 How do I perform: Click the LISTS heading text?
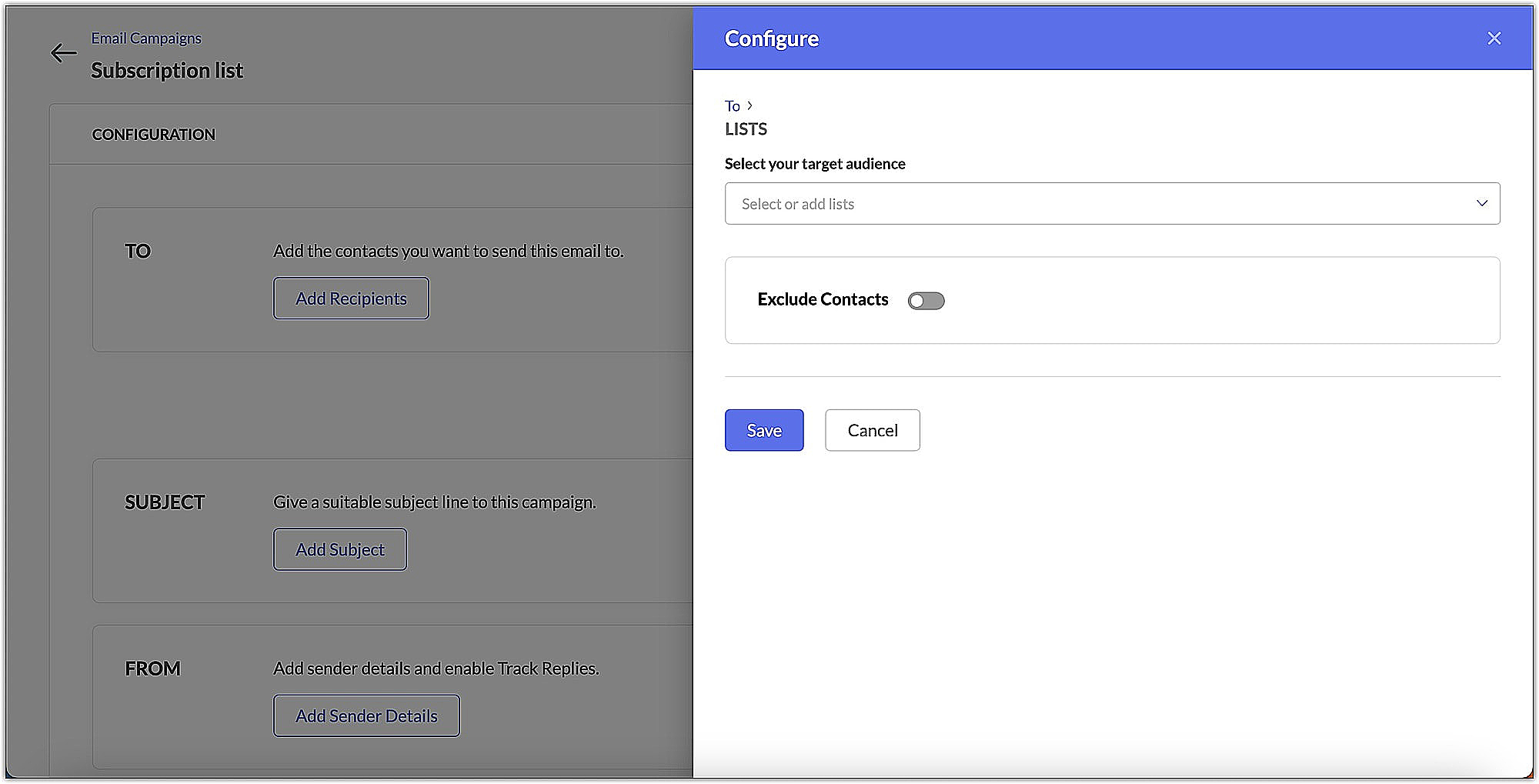[746, 129]
